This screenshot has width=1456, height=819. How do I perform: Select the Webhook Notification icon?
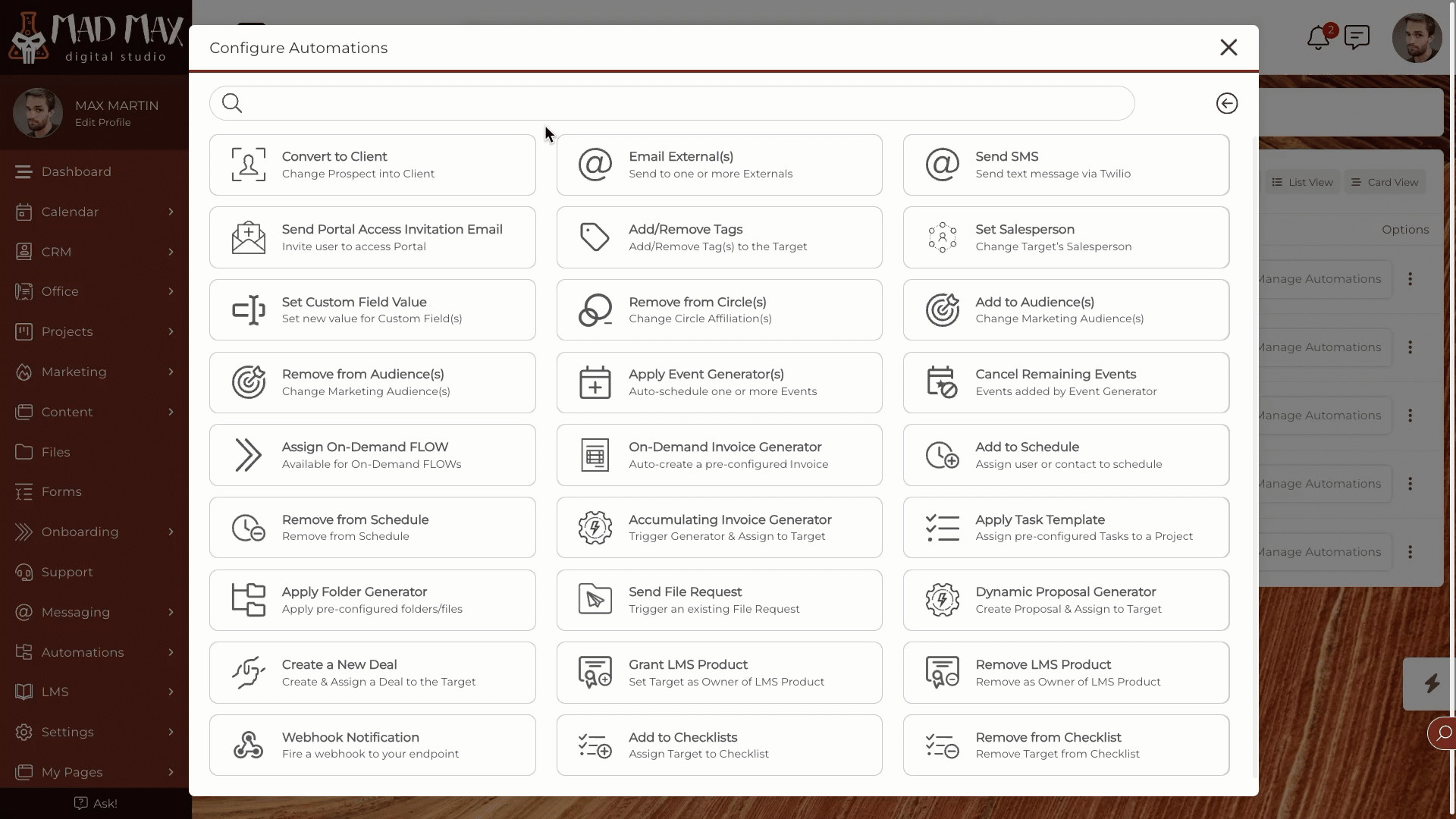click(x=247, y=744)
